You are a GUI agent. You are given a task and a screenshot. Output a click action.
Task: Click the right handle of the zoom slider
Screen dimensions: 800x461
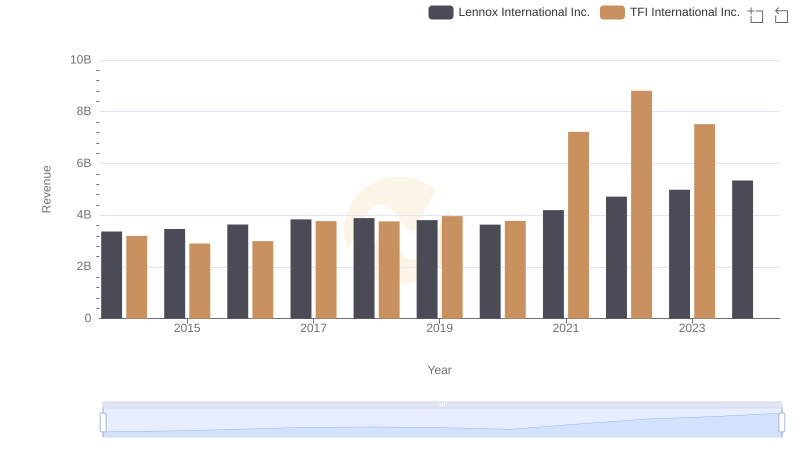[781, 423]
